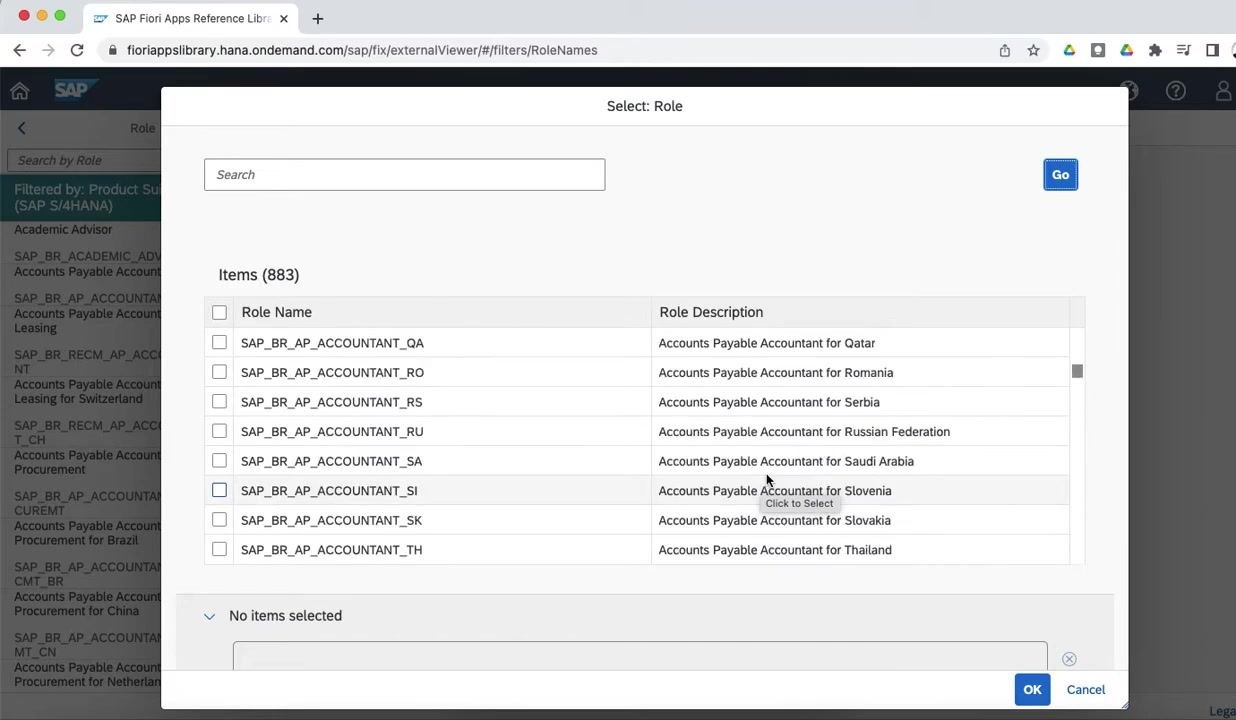Screen dimensions: 1236x720
Task: Click the SAP_BR_AP_ACCOUNTANT_RU role name
Action: click(x=332, y=432)
